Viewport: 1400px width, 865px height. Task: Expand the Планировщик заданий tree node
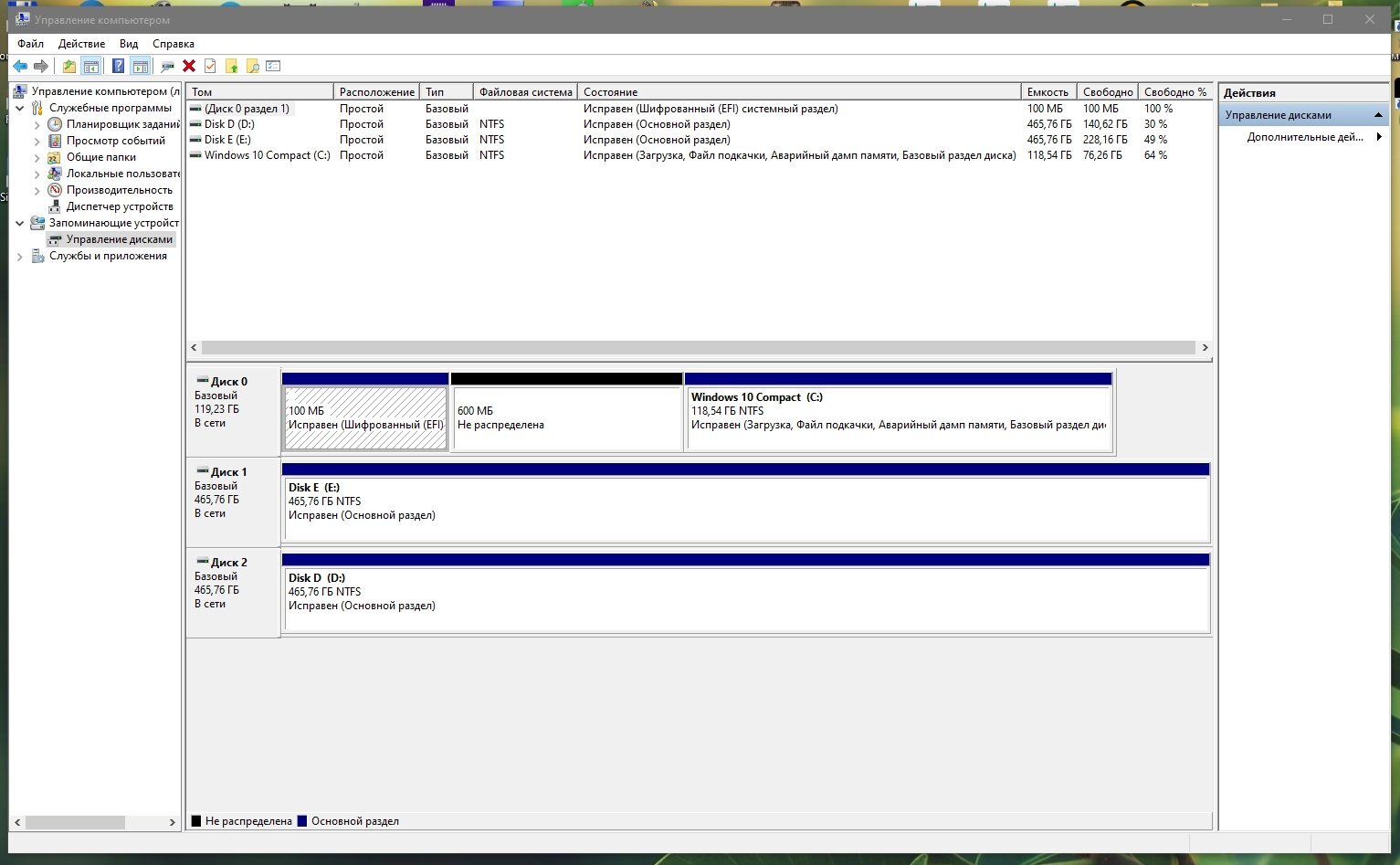click(37, 124)
